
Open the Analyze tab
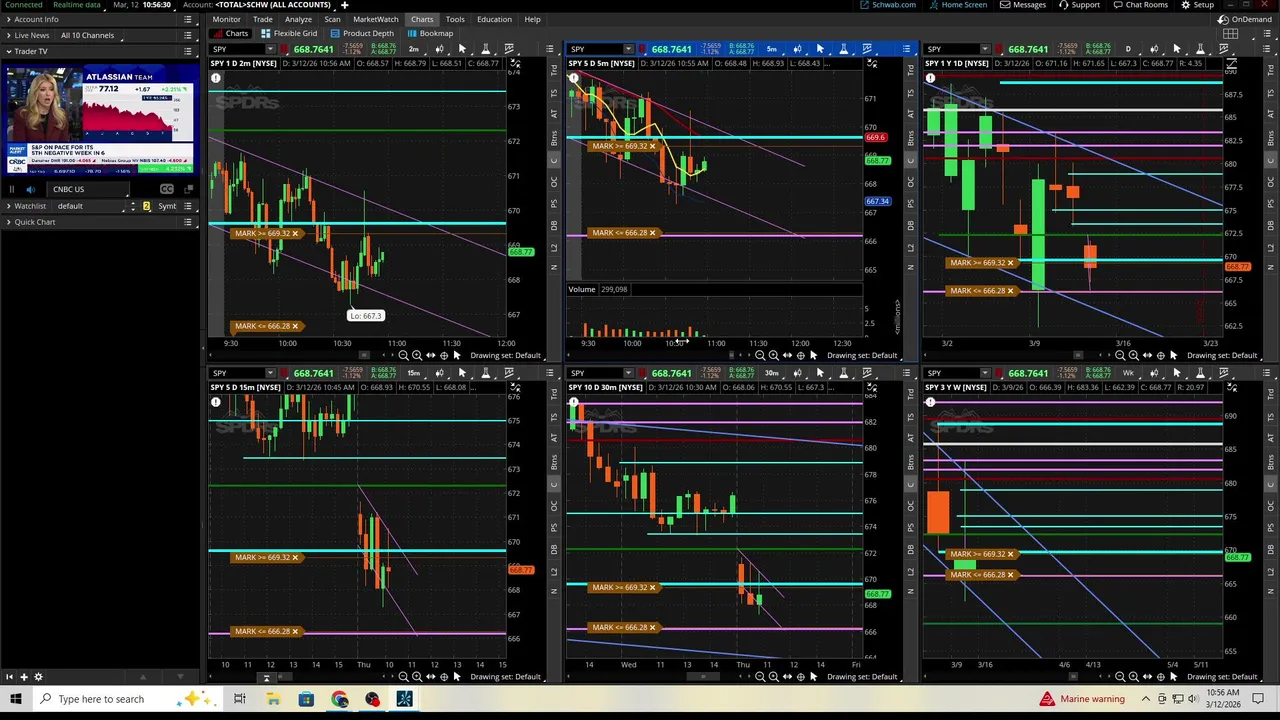click(x=298, y=19)
